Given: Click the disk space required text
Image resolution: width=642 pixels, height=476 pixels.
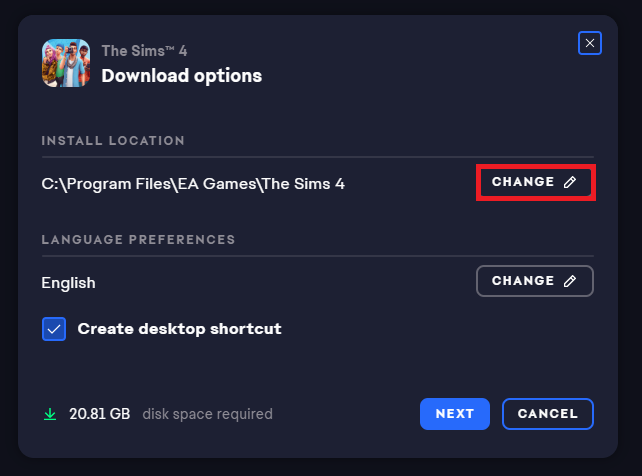Looking at the screenshot, I should (x=207, y=413).
